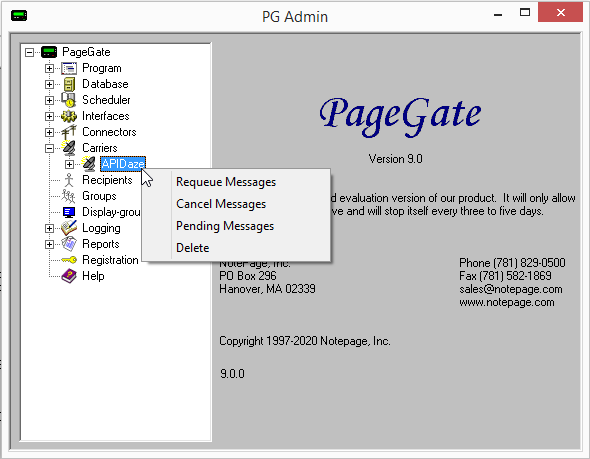Click the Logging notebook icon
The height and width of the screenshot is (459, 590).
click(69, 228)
